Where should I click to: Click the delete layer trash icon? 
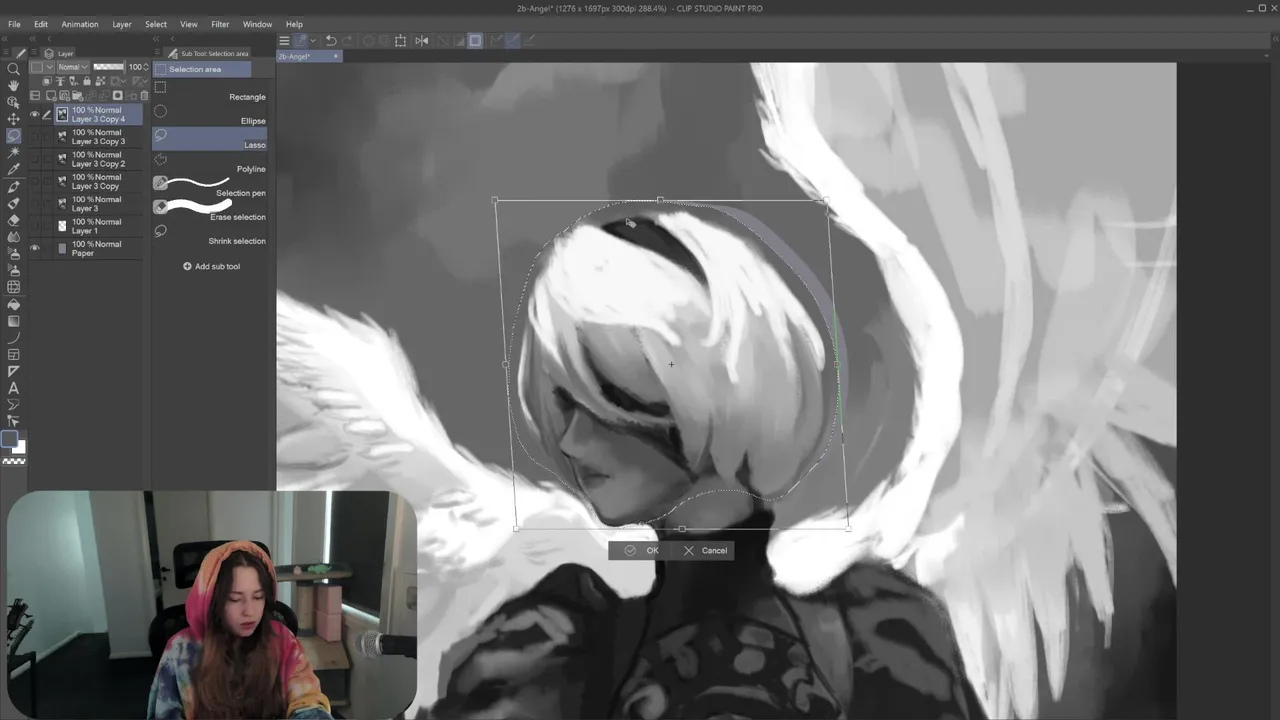[144, 96]
